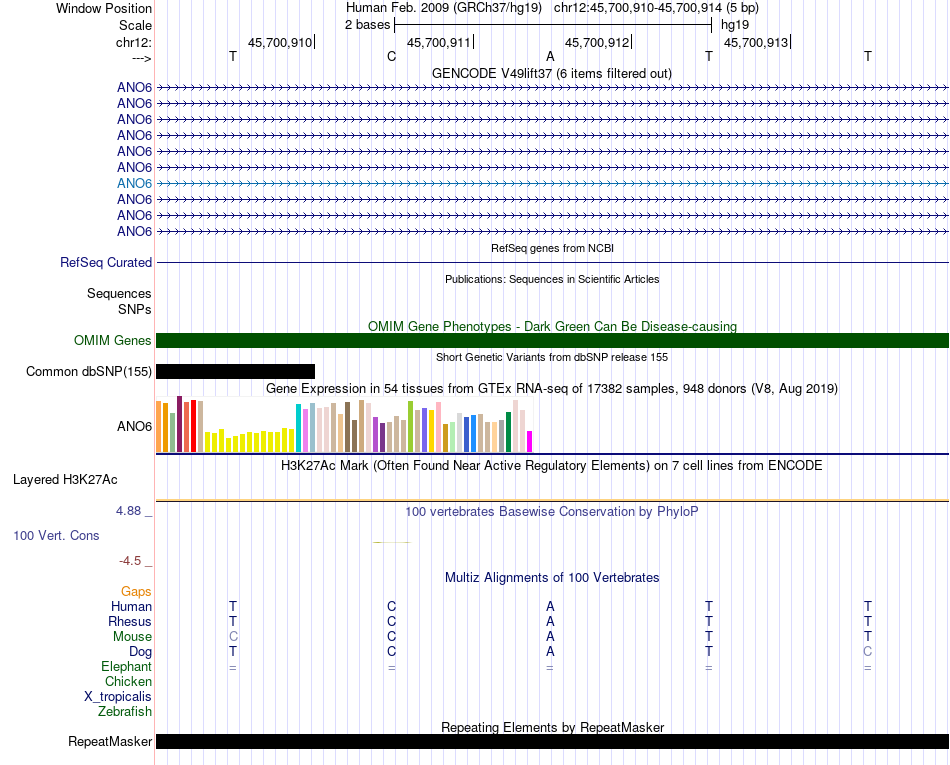Click the Sequences track label

point(119,294)
